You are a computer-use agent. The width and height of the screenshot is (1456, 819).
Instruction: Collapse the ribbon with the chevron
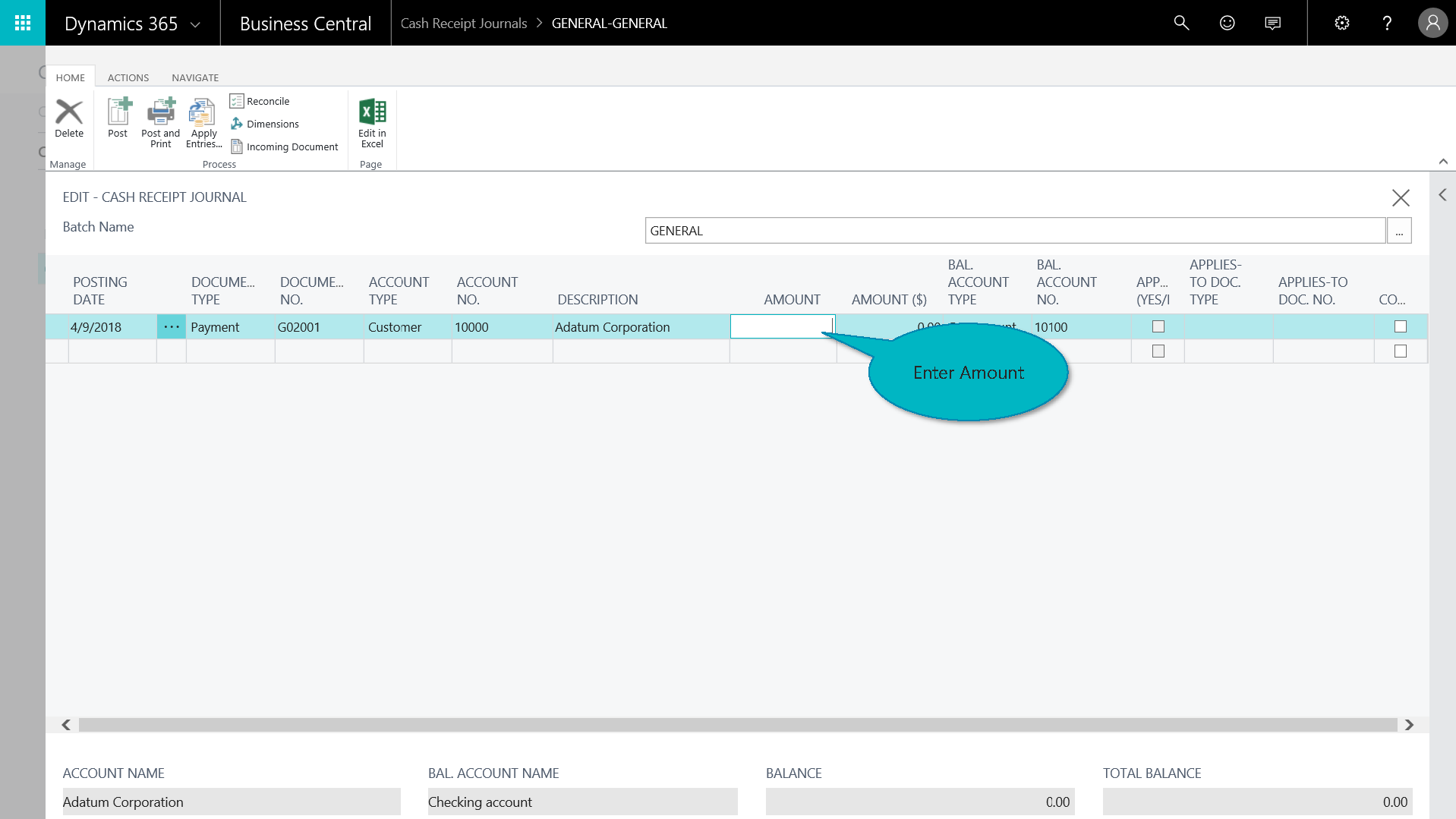coord(1442,162)
